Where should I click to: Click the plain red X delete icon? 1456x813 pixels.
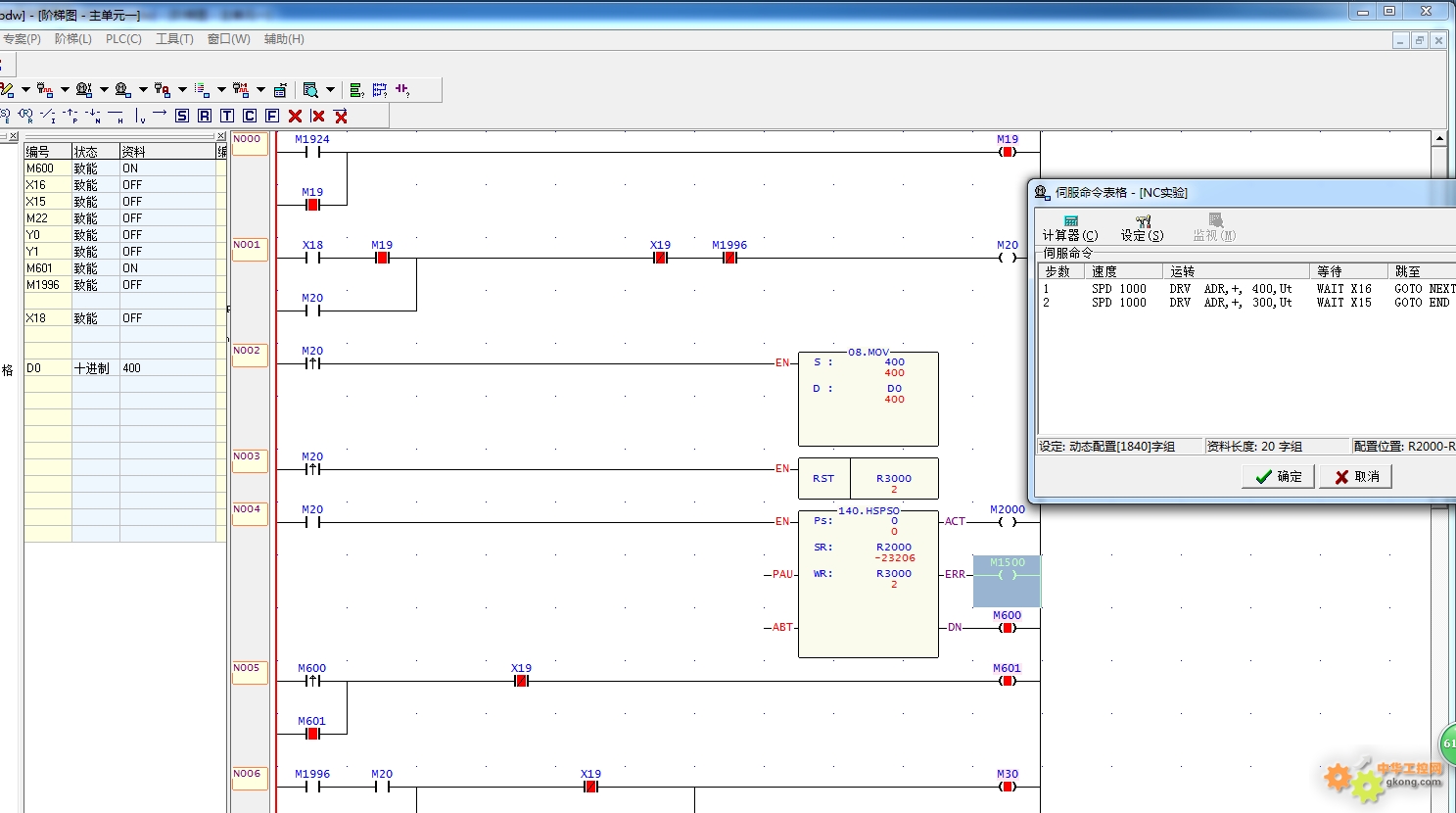coord(295,116)
